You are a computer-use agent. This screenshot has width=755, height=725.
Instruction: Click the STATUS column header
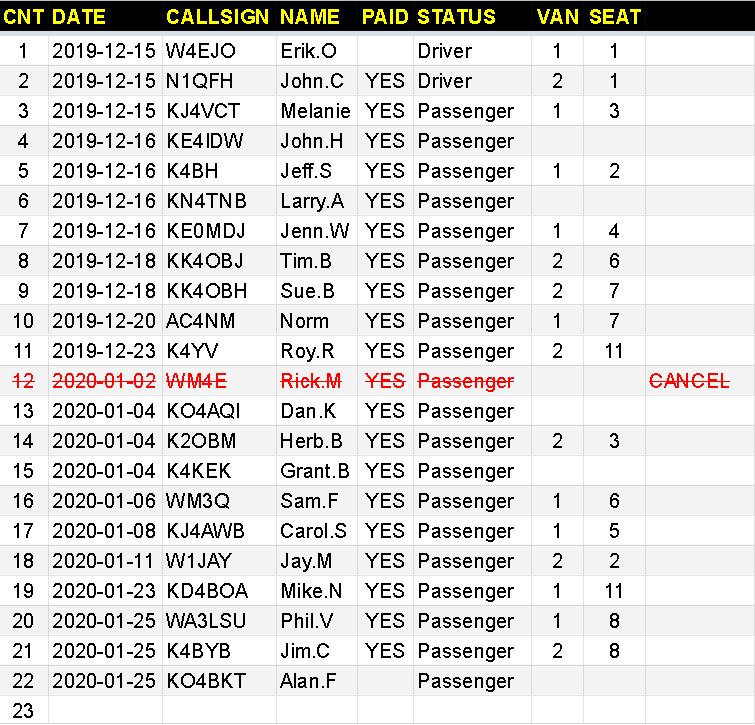pyautogui.click(x=456, y=17)
